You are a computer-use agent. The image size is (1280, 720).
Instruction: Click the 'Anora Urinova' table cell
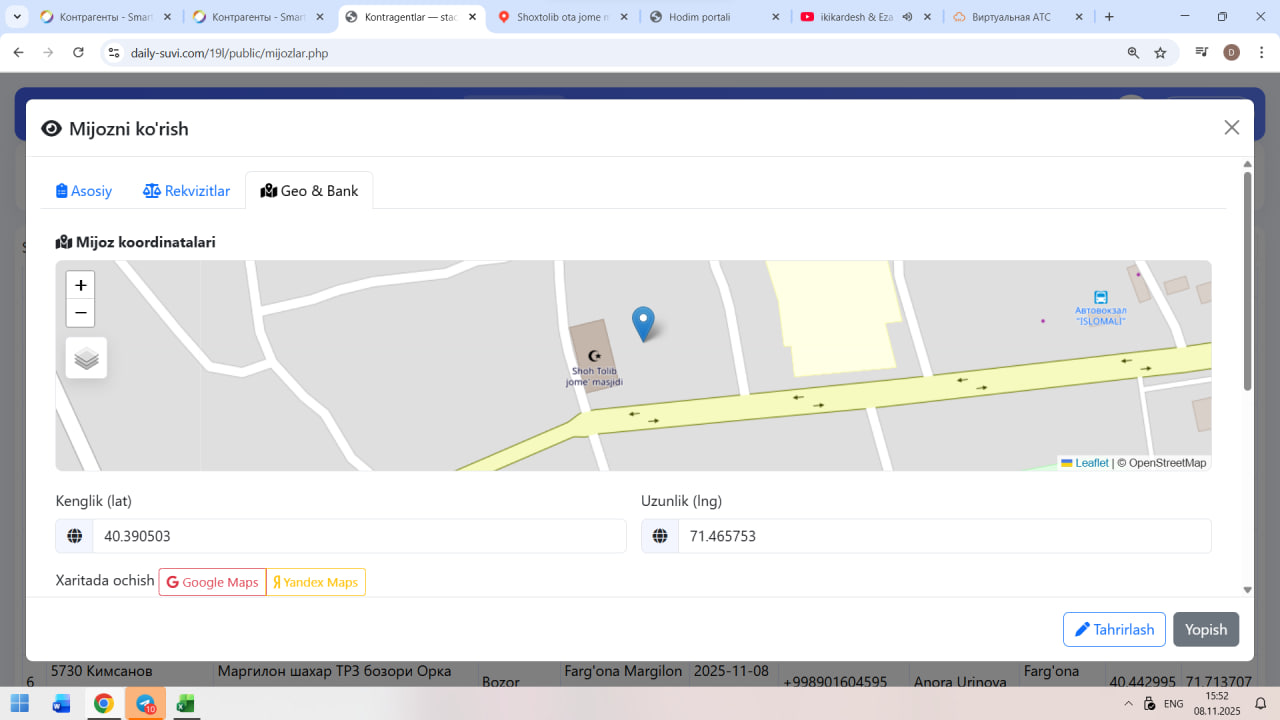point(960,682)
